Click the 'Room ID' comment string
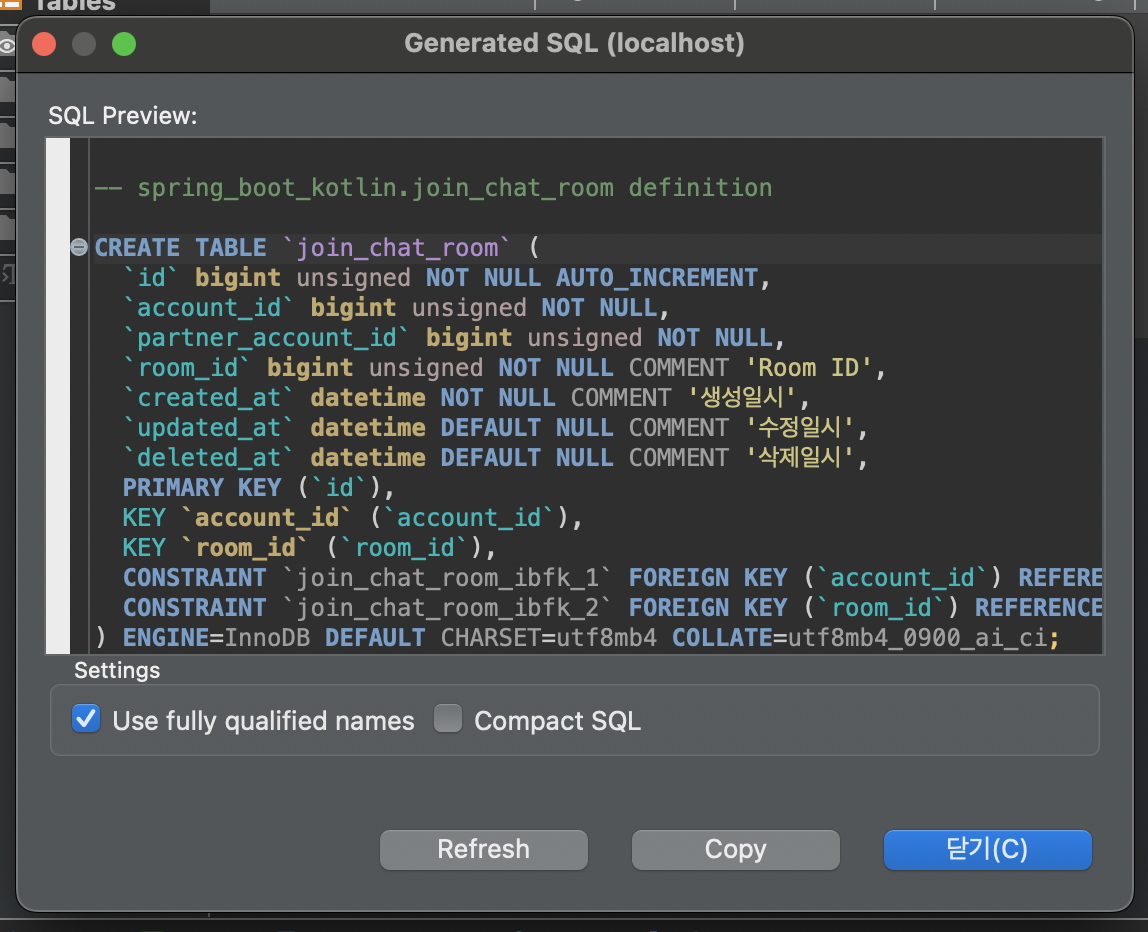The height and width of the screenshot is (932, 1148). pos(809,368)
